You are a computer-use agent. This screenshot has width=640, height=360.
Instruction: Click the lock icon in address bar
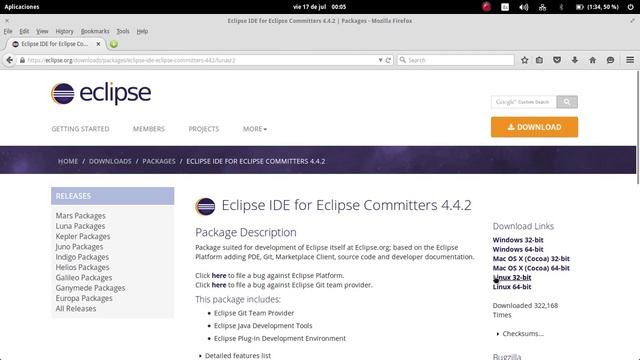(22, 60)
